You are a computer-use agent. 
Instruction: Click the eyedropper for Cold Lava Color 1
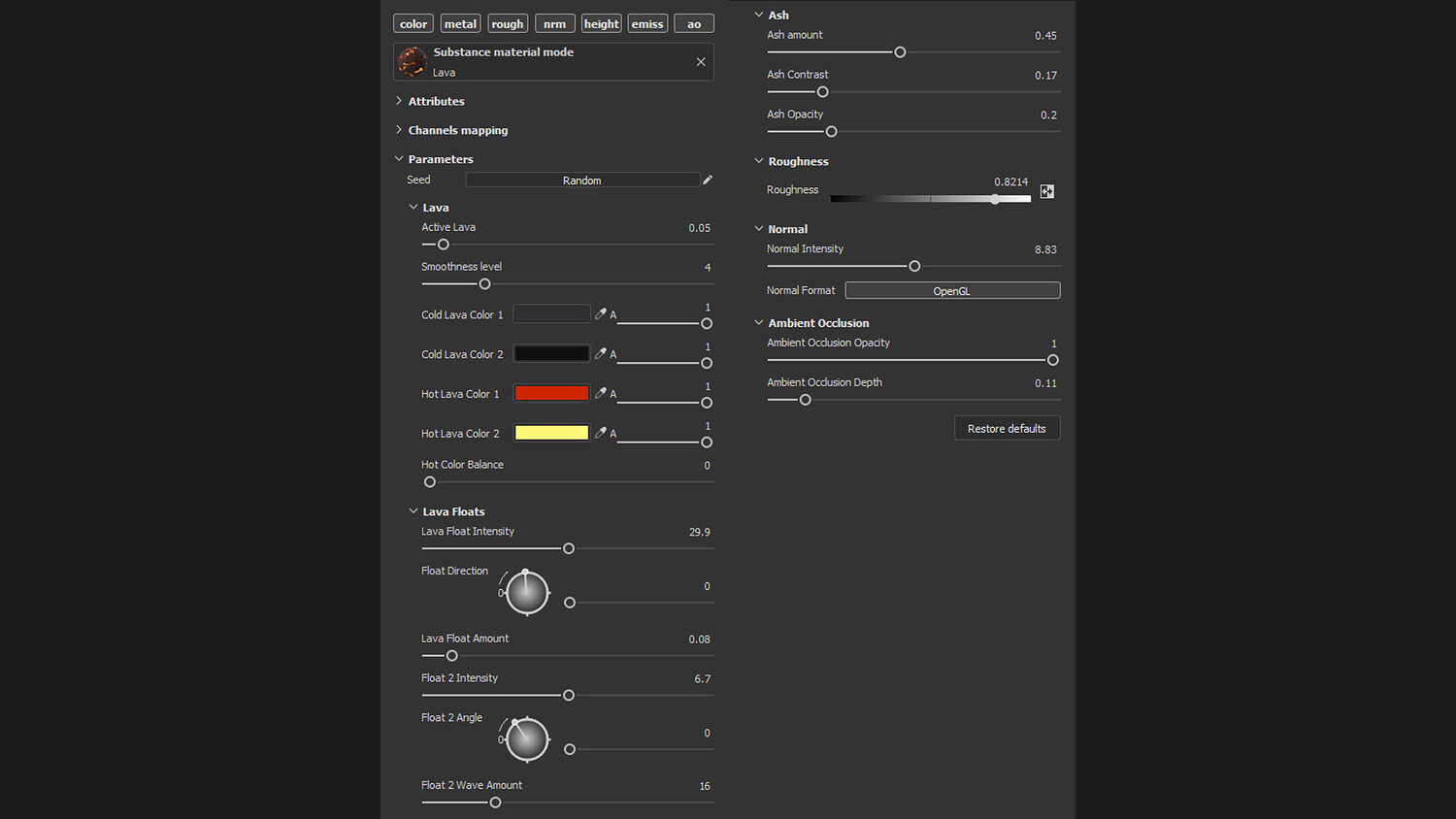(x=601, y=313)
